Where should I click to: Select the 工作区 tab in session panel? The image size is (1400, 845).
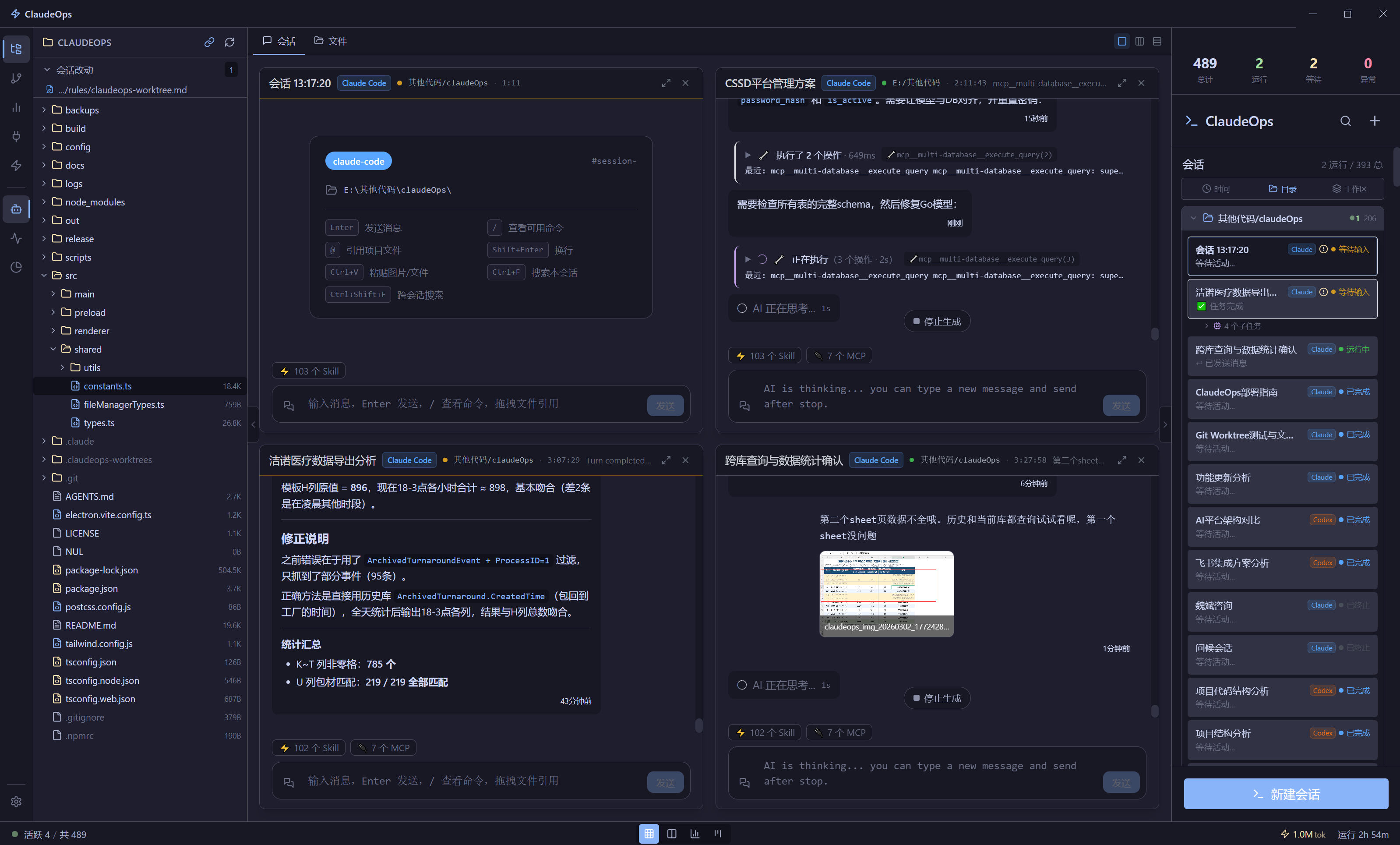tap(1350, 189)
